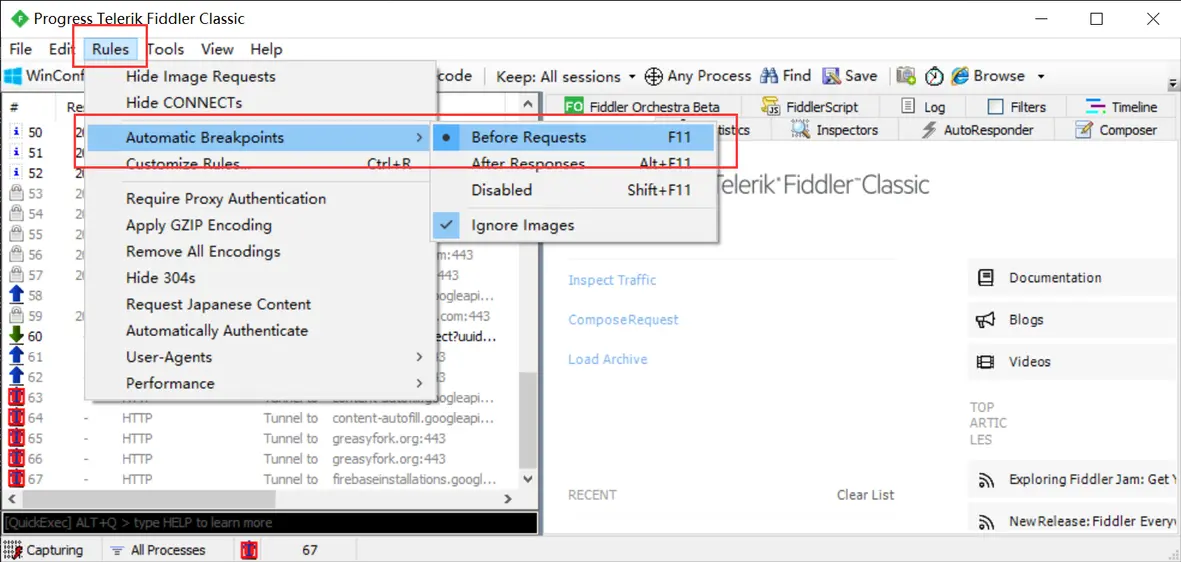Click the Clear List button
Screen dimensions: 1181x562
(865, 495)
